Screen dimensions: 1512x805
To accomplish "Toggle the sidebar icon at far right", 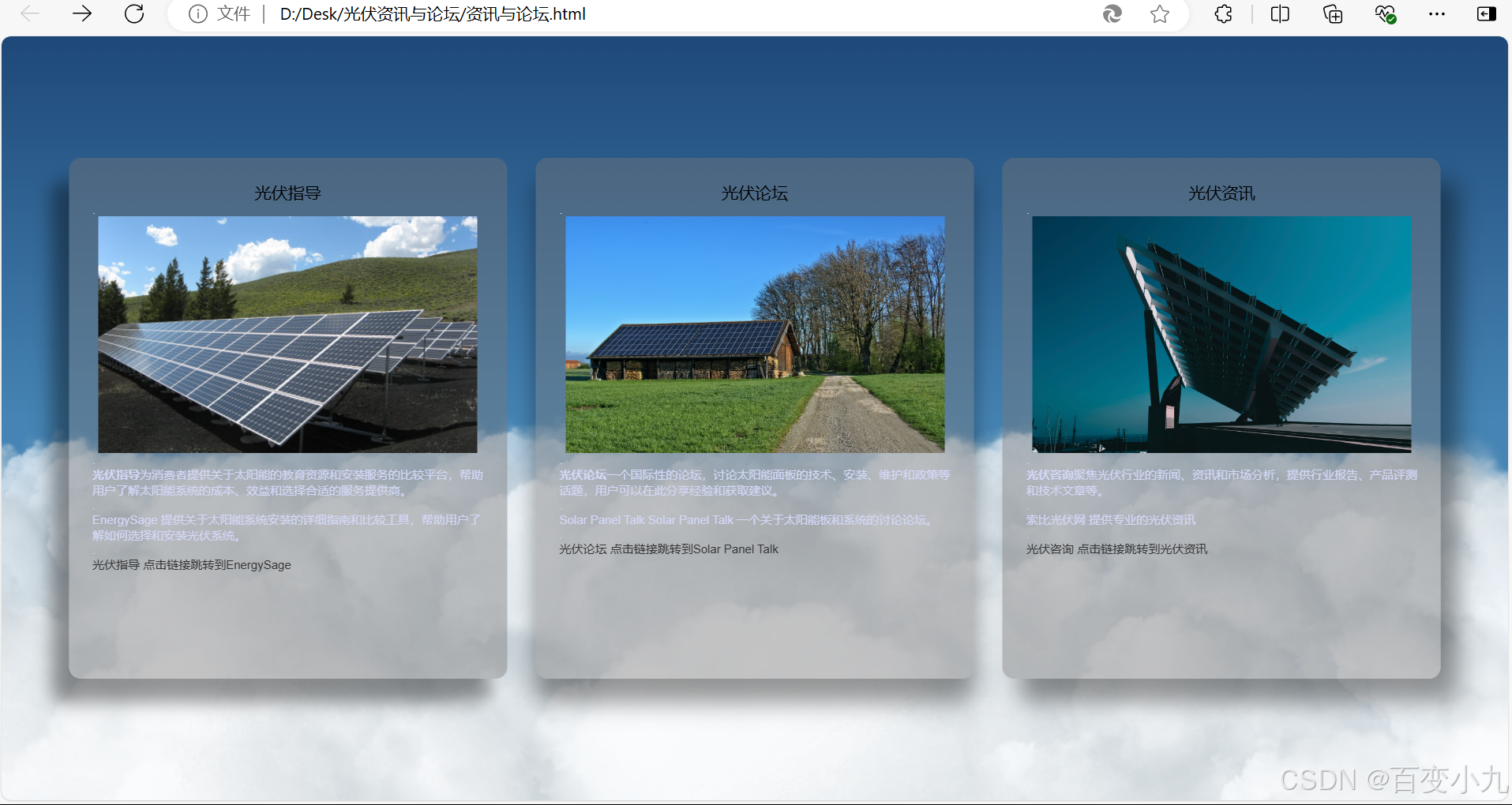I will pos(1487,14).
